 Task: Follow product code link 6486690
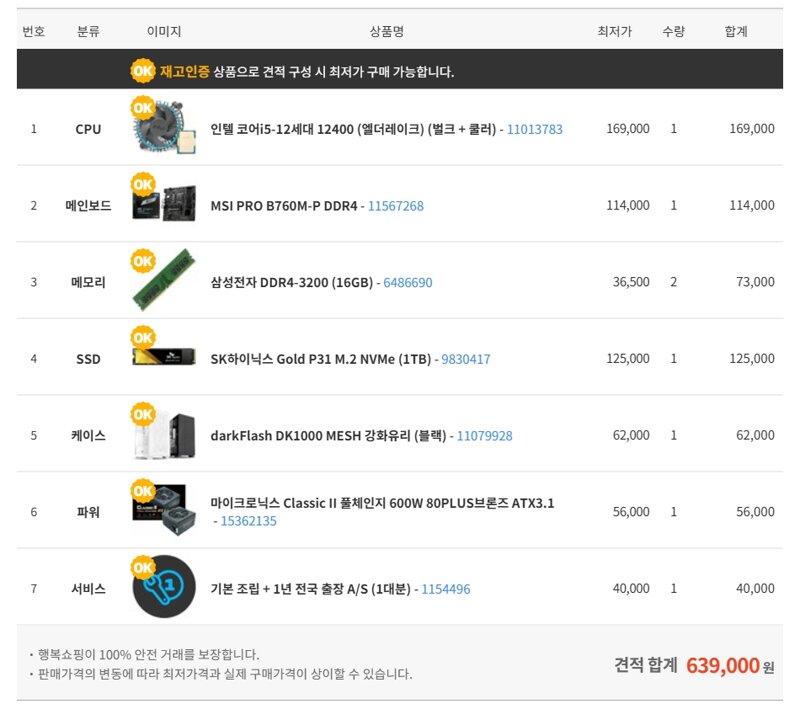(x=408, y=282)
